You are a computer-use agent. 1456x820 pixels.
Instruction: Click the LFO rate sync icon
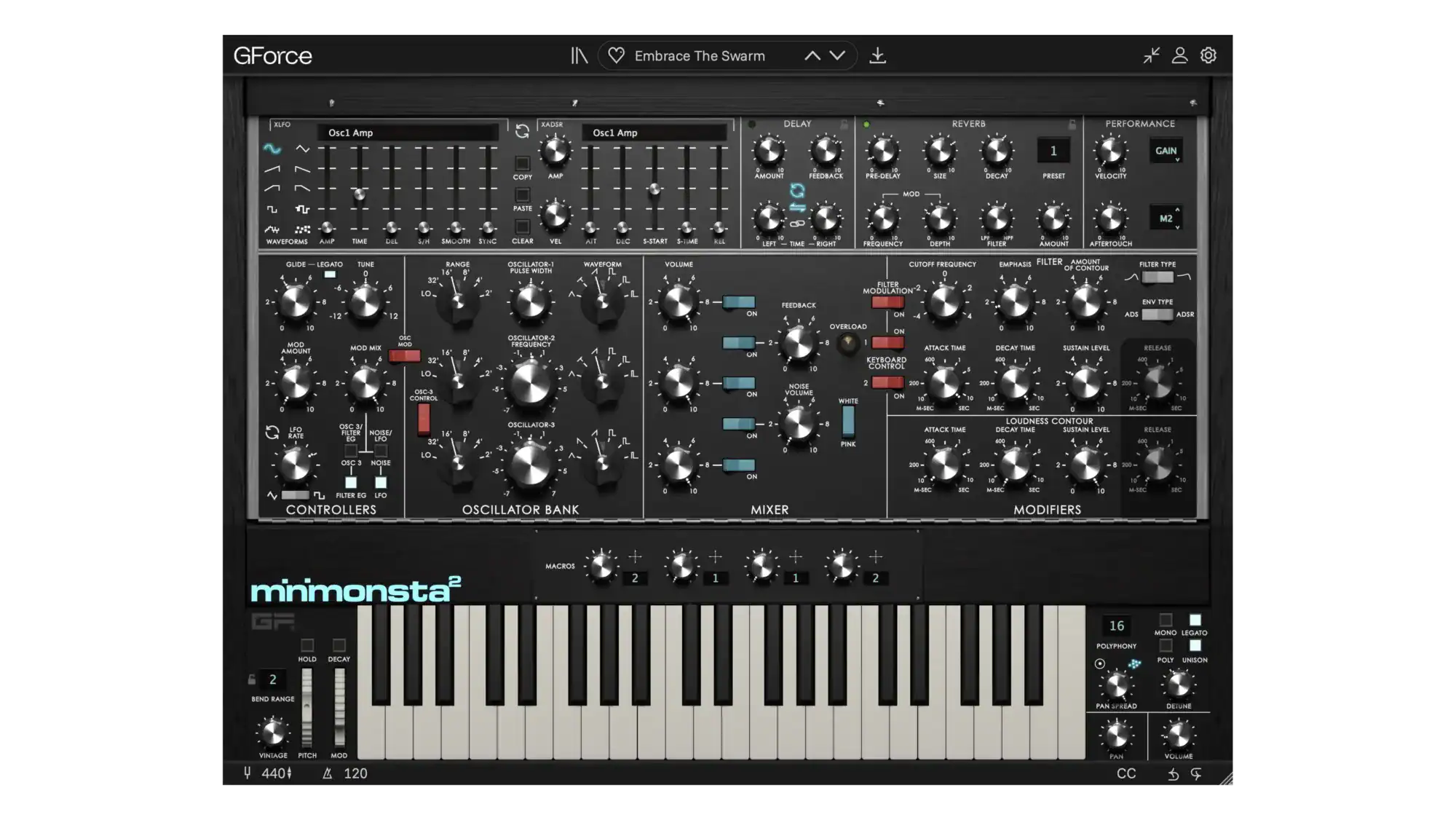pyautogui.click(x=272, y=432)
